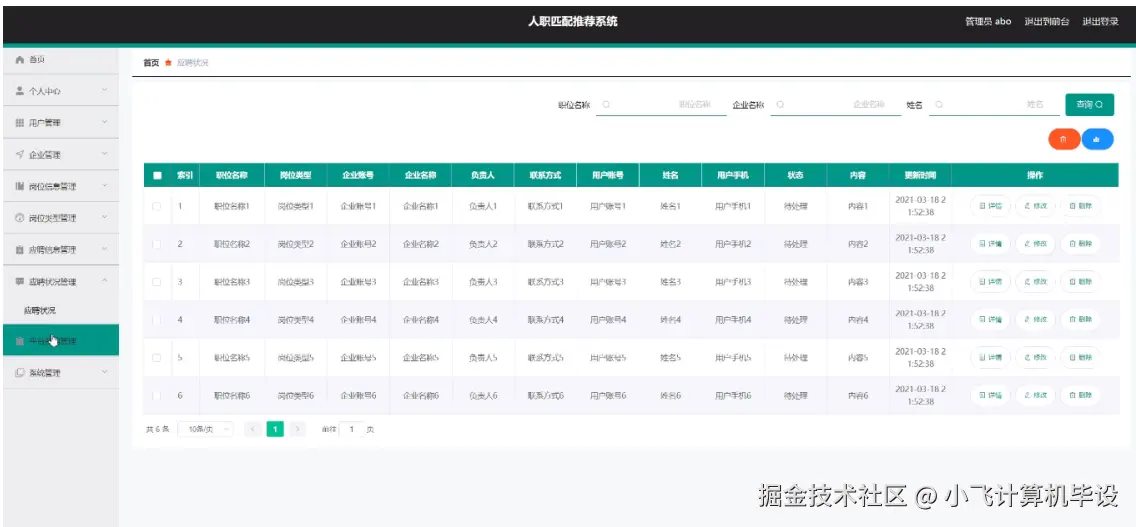This screenshot has height=527, width=1136.
Task: Click the icon beside 岗位类型管理
Action: click(x=20, y=217)
